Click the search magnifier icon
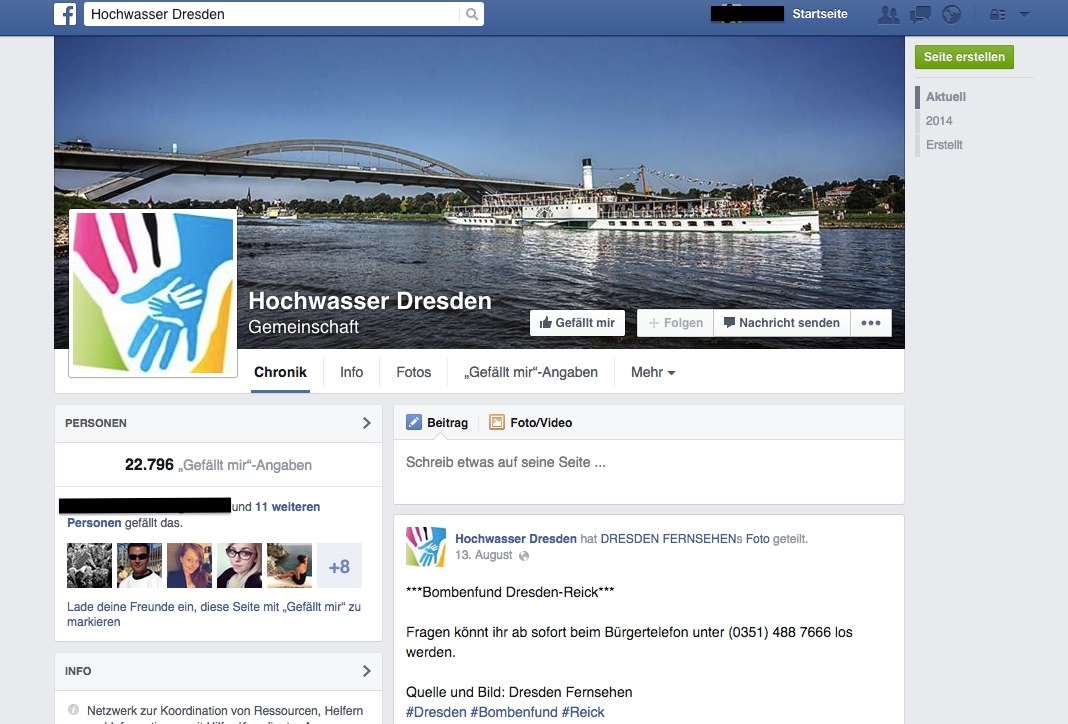Image resolution: width=1068 pixels, height=724 pixels. [x=471, y=14]
